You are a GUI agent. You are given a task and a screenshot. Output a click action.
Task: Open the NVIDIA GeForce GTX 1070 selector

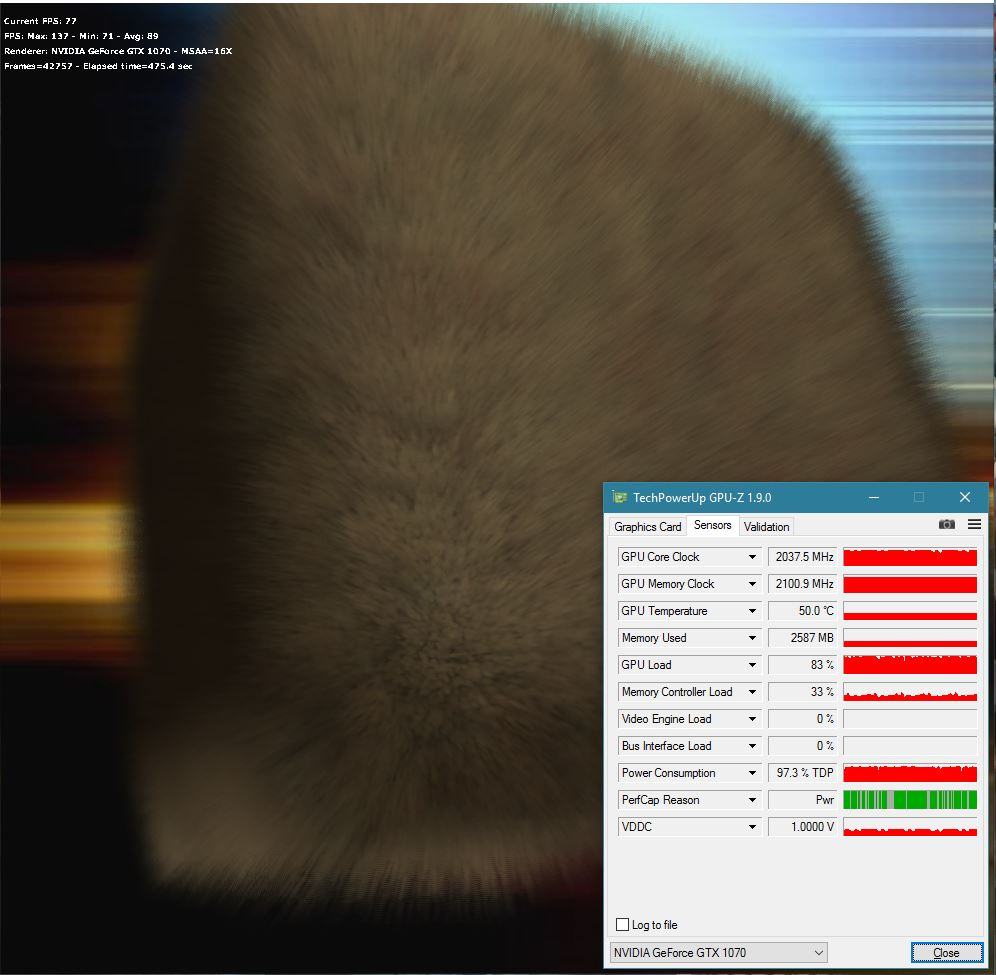click(x=718, y=952)
